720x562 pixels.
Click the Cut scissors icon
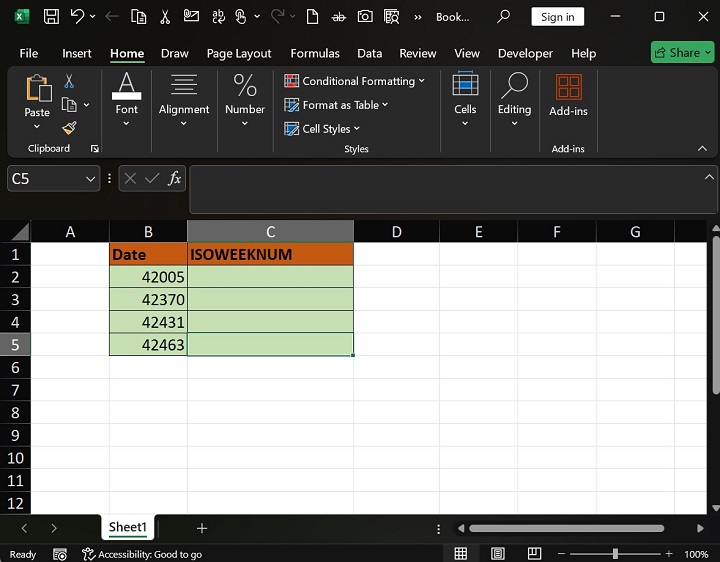click(69, 82)
